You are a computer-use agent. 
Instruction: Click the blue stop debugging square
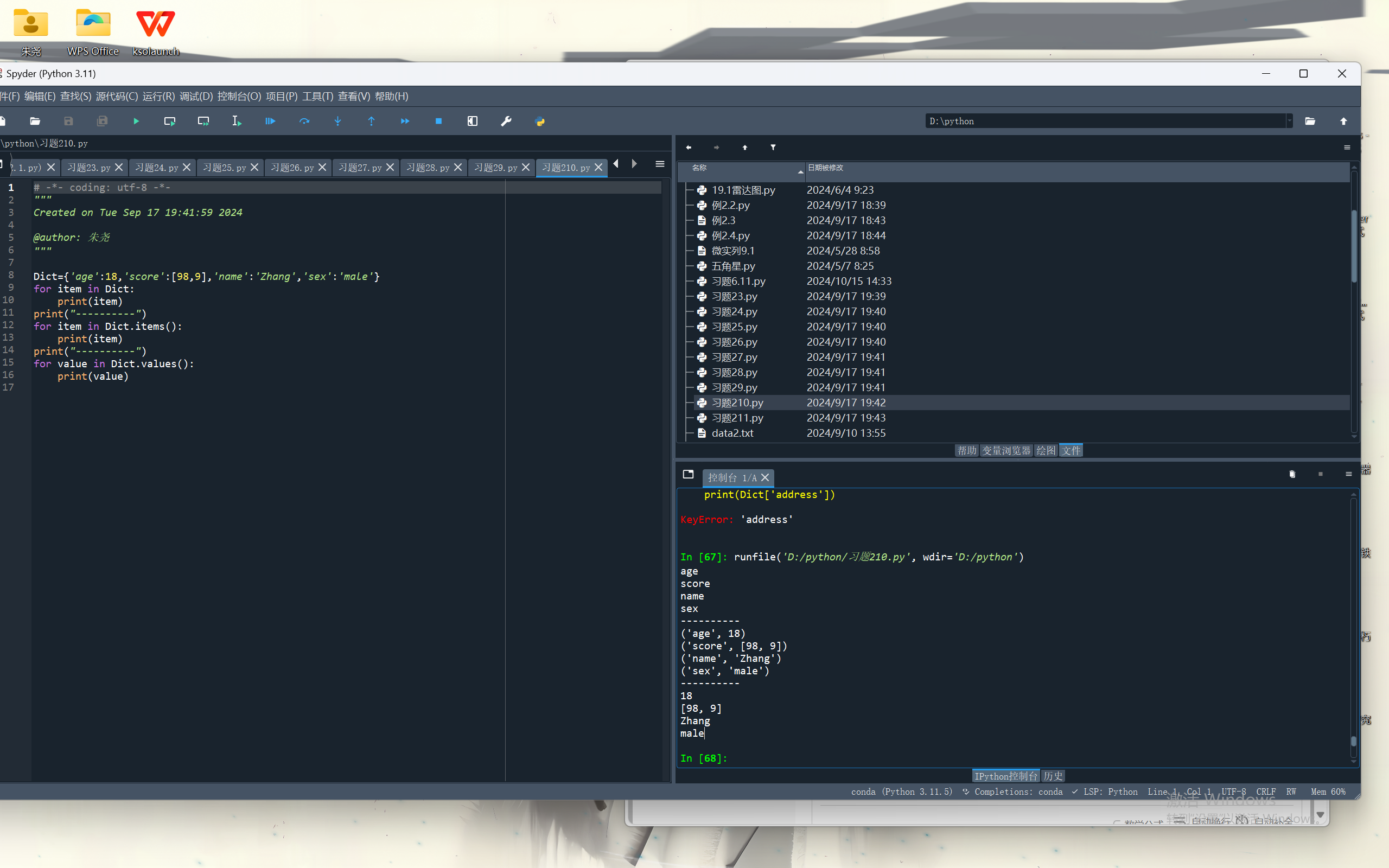[438, 121]
